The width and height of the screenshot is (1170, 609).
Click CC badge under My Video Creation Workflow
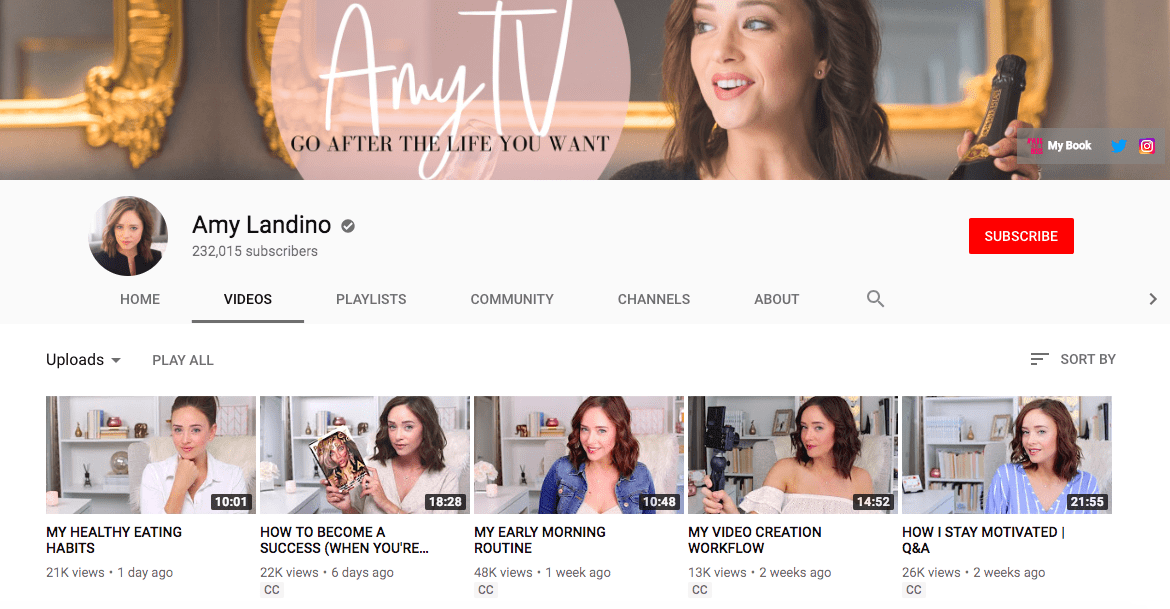700,590
